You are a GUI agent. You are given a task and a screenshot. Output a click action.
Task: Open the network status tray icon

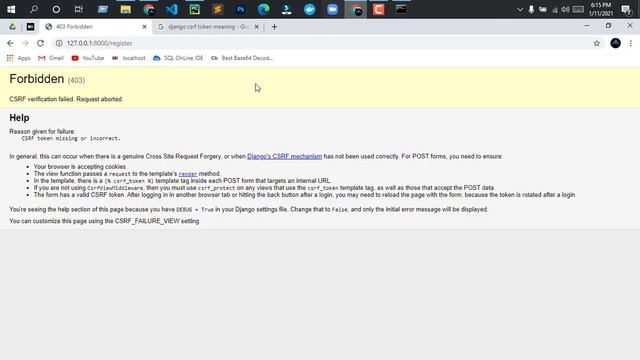click(554, 9)
